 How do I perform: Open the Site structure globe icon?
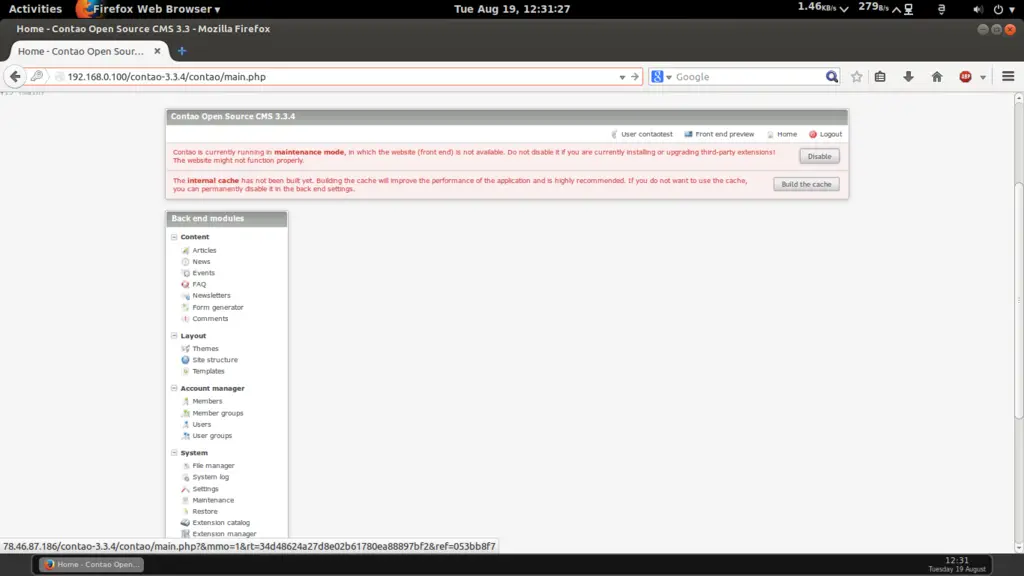point(185,360)
